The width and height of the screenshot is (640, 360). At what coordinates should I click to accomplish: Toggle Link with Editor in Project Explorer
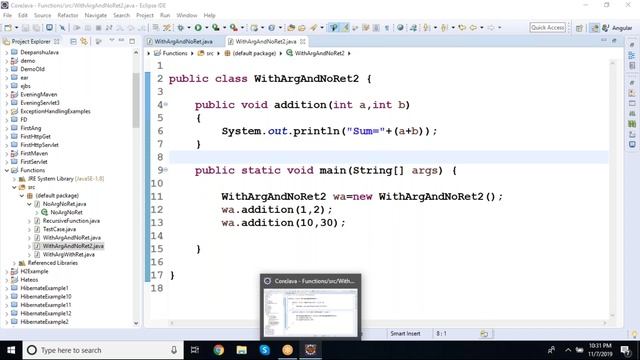tap(84, 41)
